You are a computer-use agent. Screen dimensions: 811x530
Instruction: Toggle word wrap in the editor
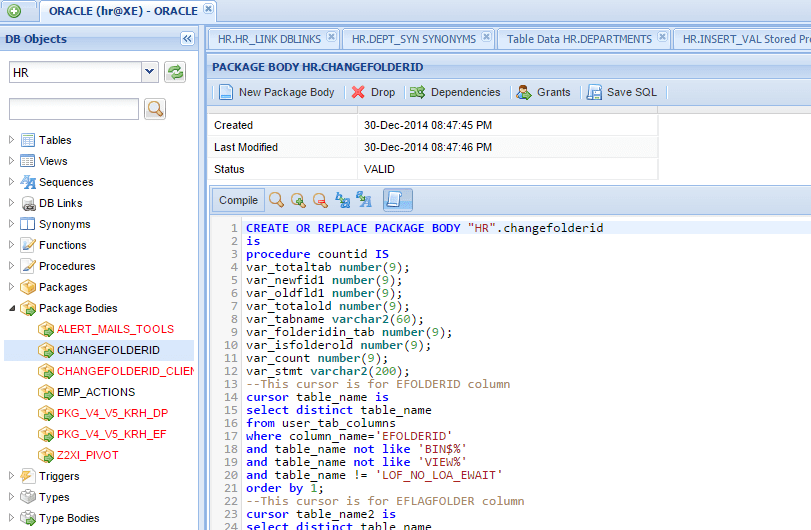click(x=397, y=200)
